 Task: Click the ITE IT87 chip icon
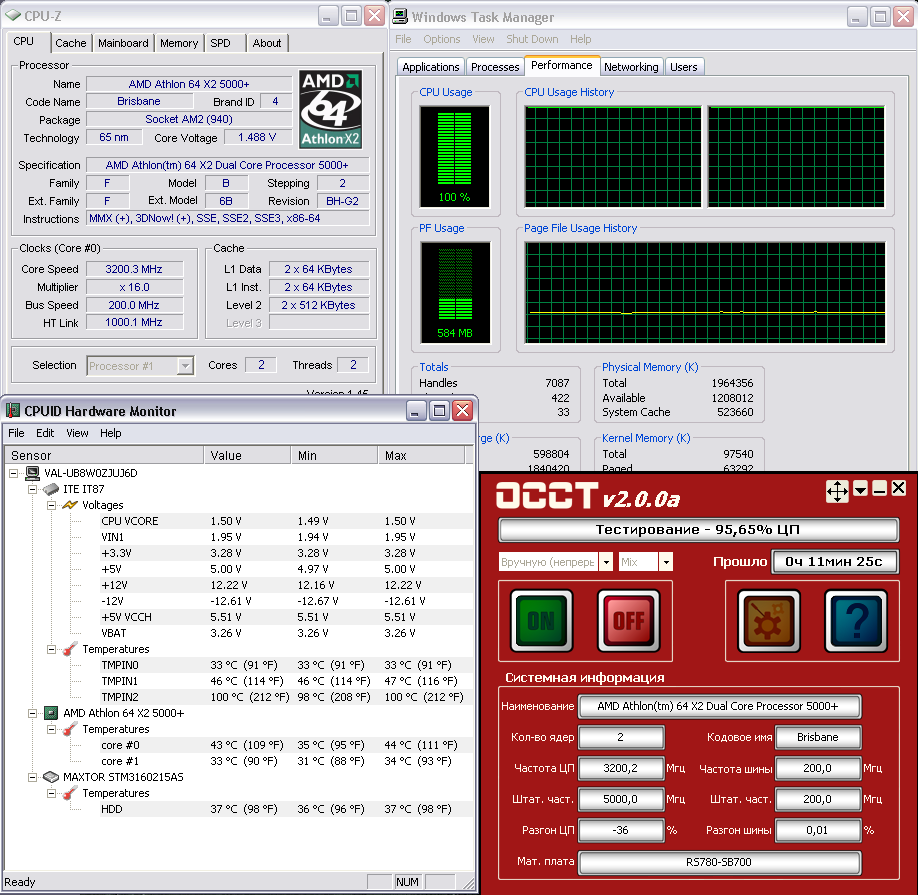coord(52,489)
